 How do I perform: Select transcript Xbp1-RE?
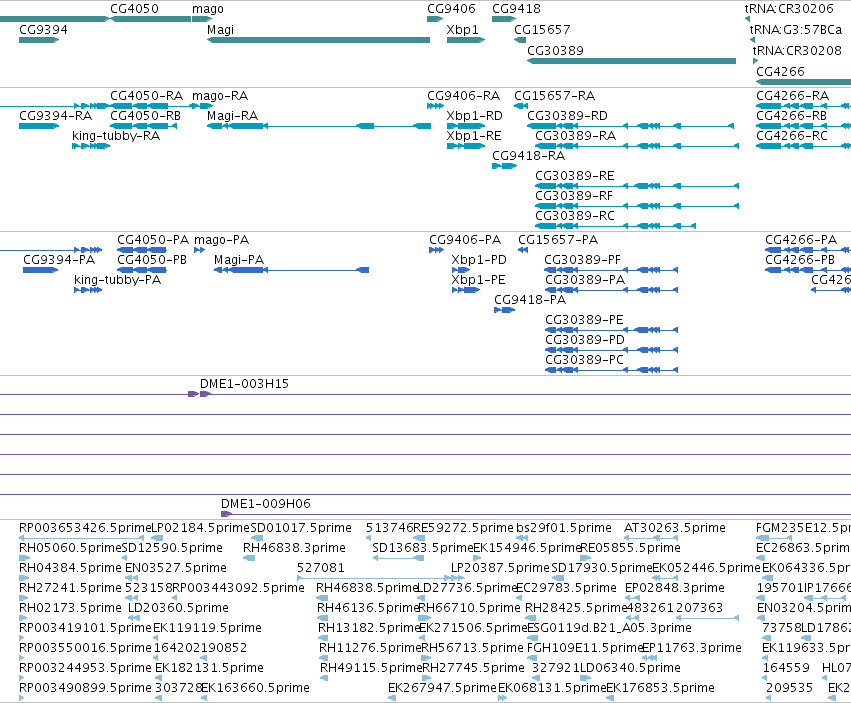point(466,146)
